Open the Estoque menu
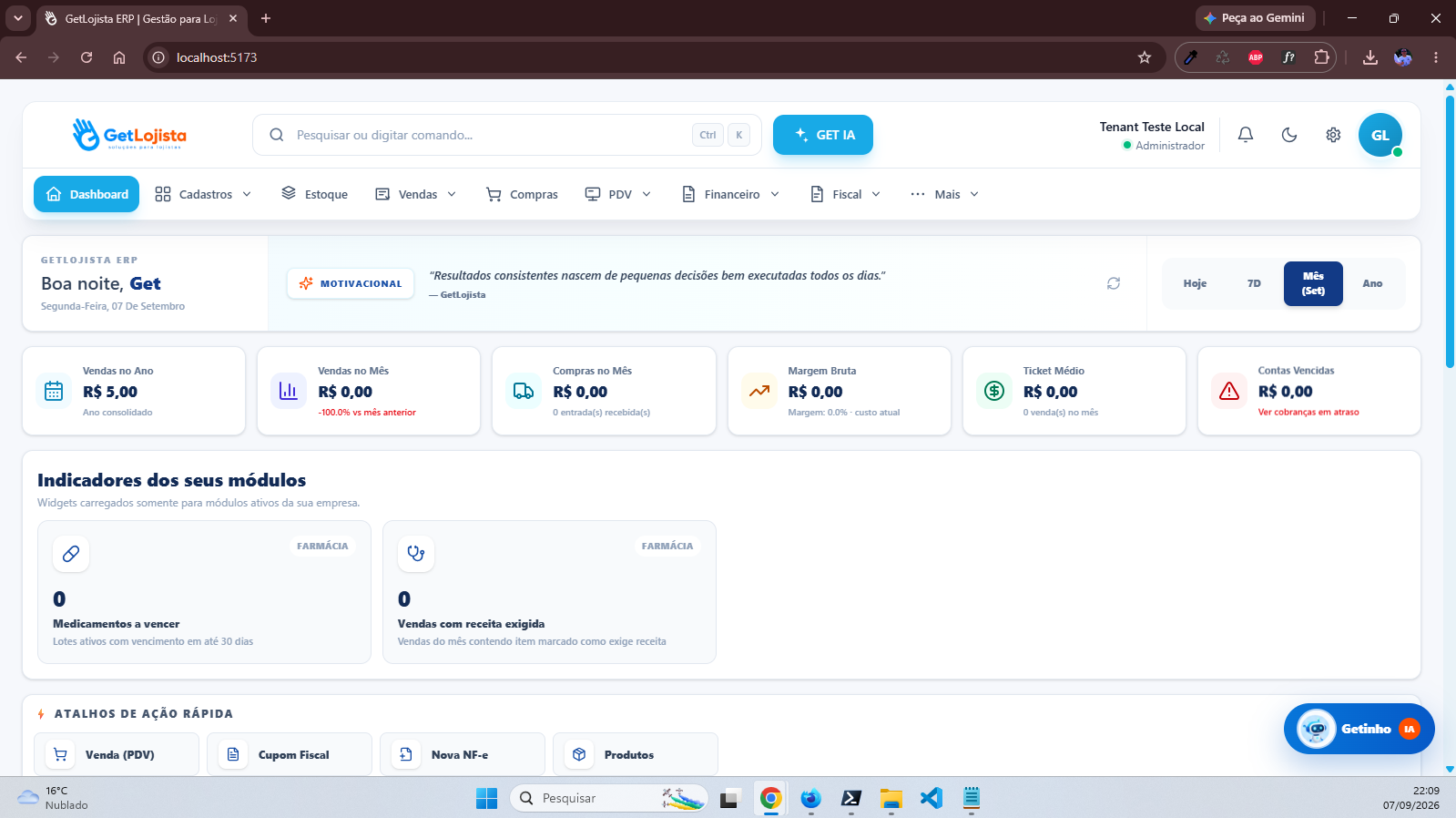1456x818 pixels. 314,194
